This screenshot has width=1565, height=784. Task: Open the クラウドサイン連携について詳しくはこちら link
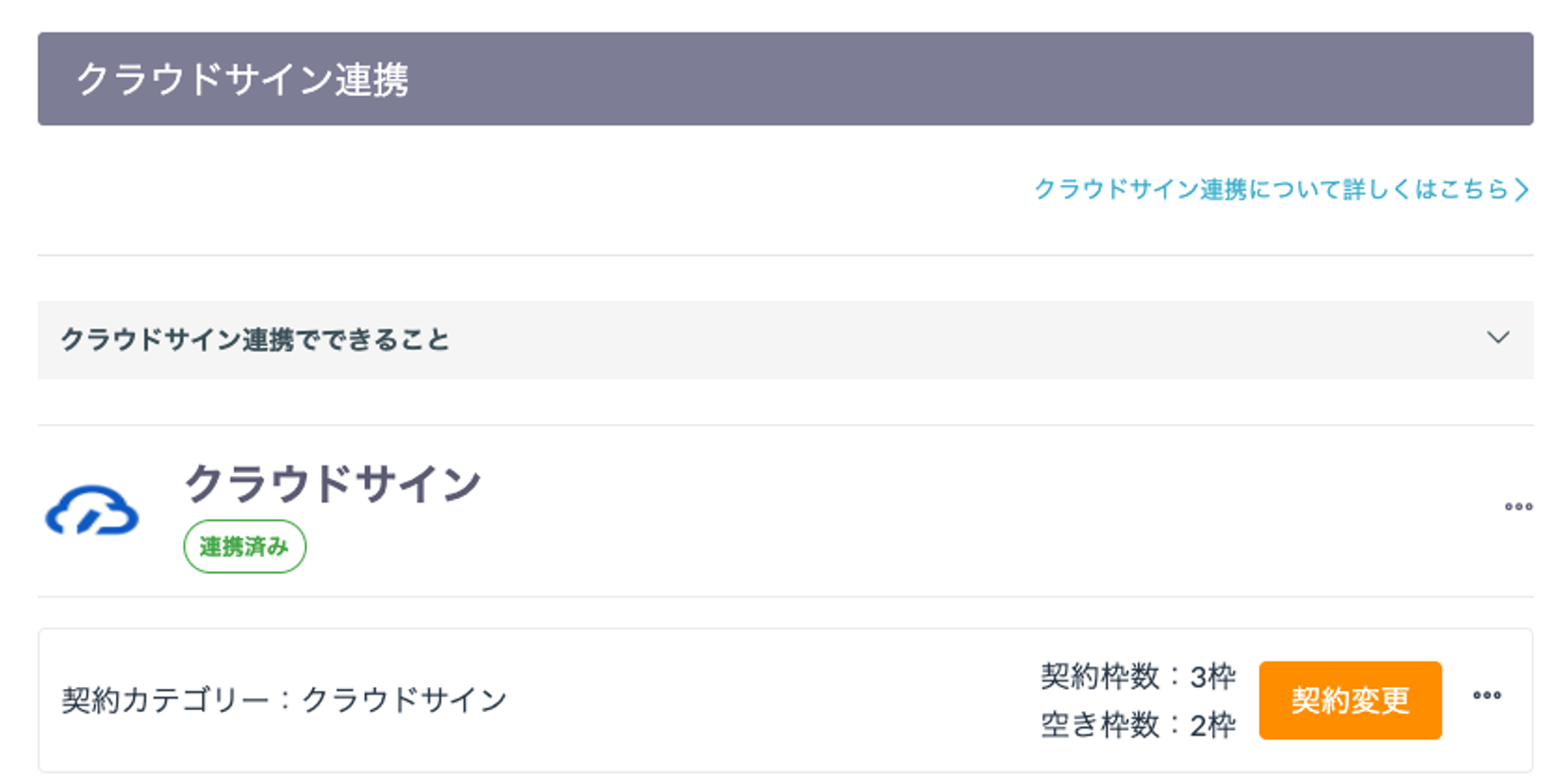tap(1282, 189)
